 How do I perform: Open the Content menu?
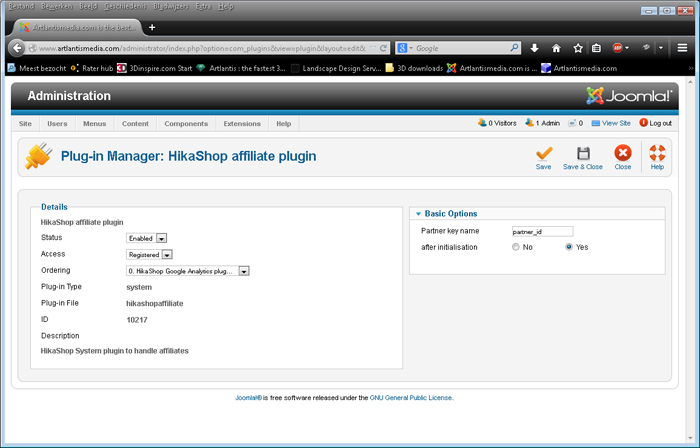(x=135, y=124)
